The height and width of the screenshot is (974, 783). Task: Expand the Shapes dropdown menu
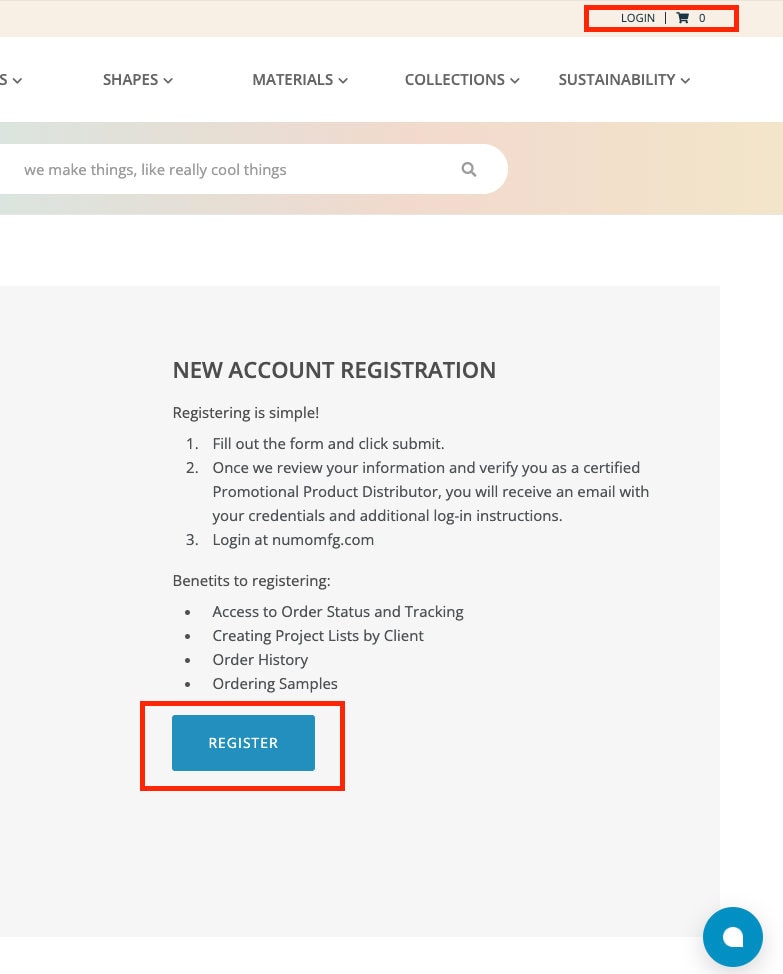tap(138, 80)
